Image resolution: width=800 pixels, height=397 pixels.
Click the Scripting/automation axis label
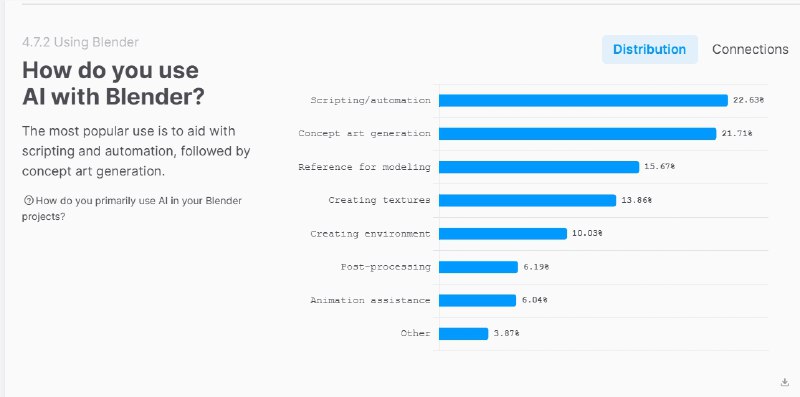[x=370, y=101]
